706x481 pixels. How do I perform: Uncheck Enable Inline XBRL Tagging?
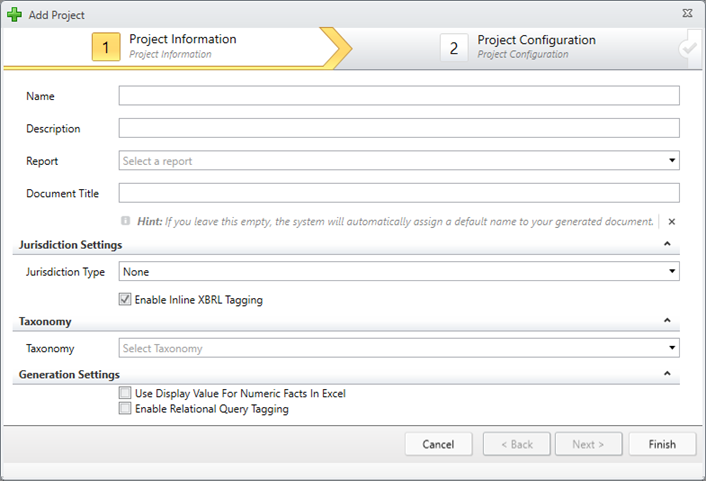(x=125, y=299)
